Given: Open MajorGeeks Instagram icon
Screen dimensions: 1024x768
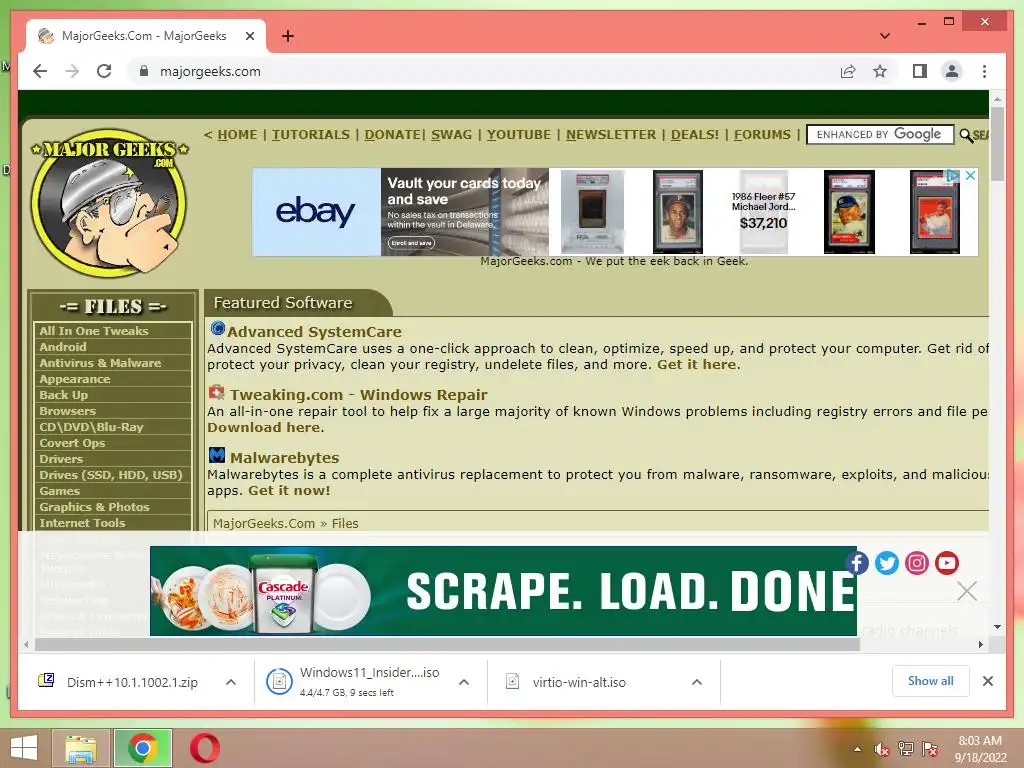Looking at the screenshot, I should 917,563.
